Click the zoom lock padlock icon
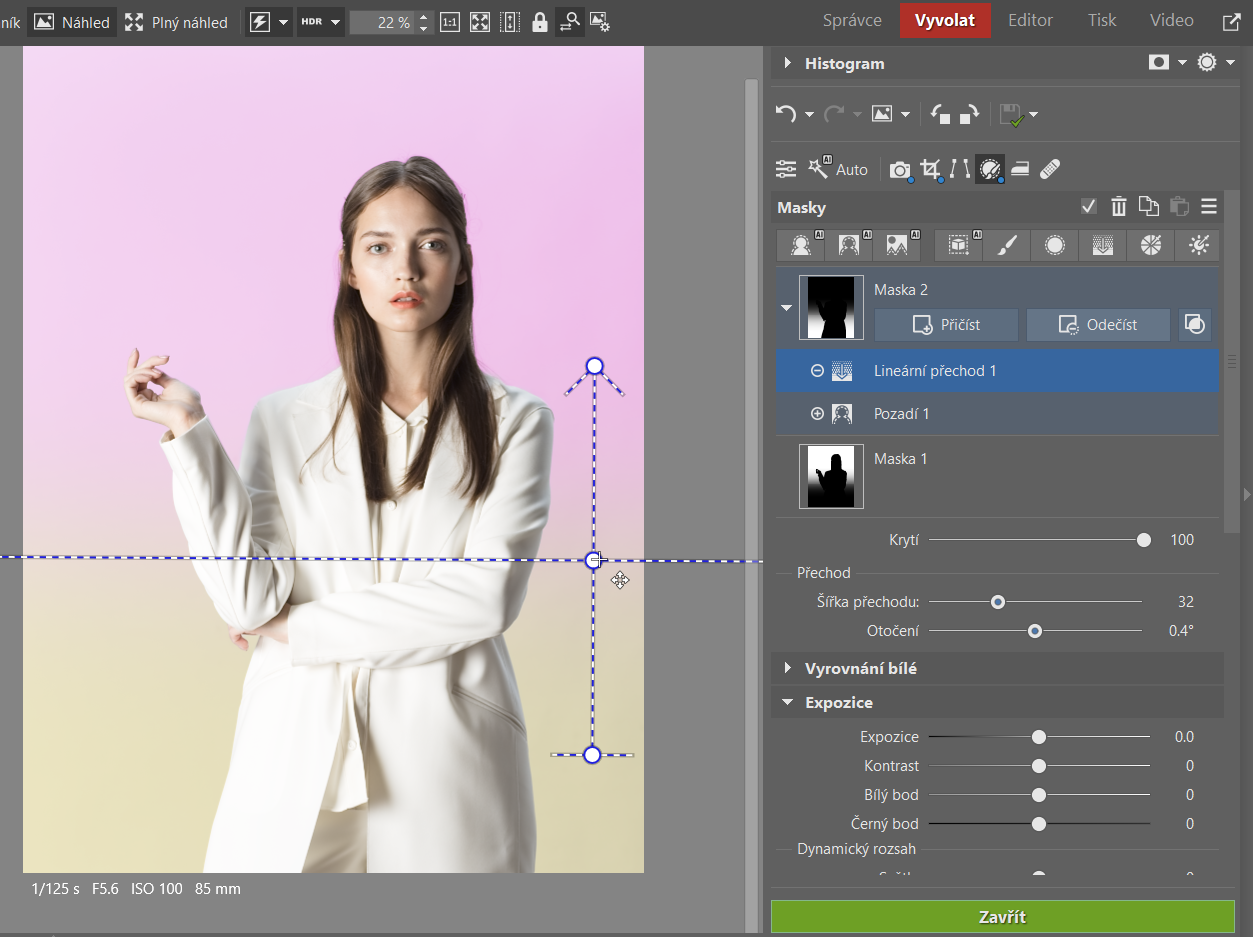Viewport: 1253px width, 937px height. tap(540, 22)
